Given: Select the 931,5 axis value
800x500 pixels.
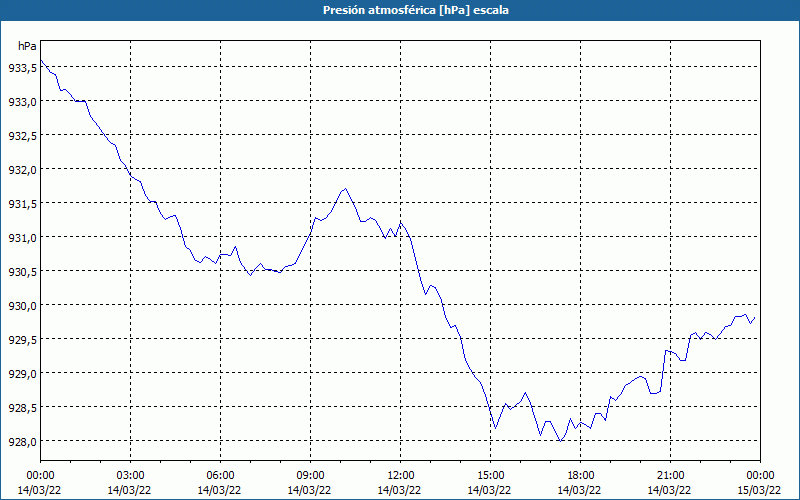Looking at the screenshot, I should pos(22,204).
